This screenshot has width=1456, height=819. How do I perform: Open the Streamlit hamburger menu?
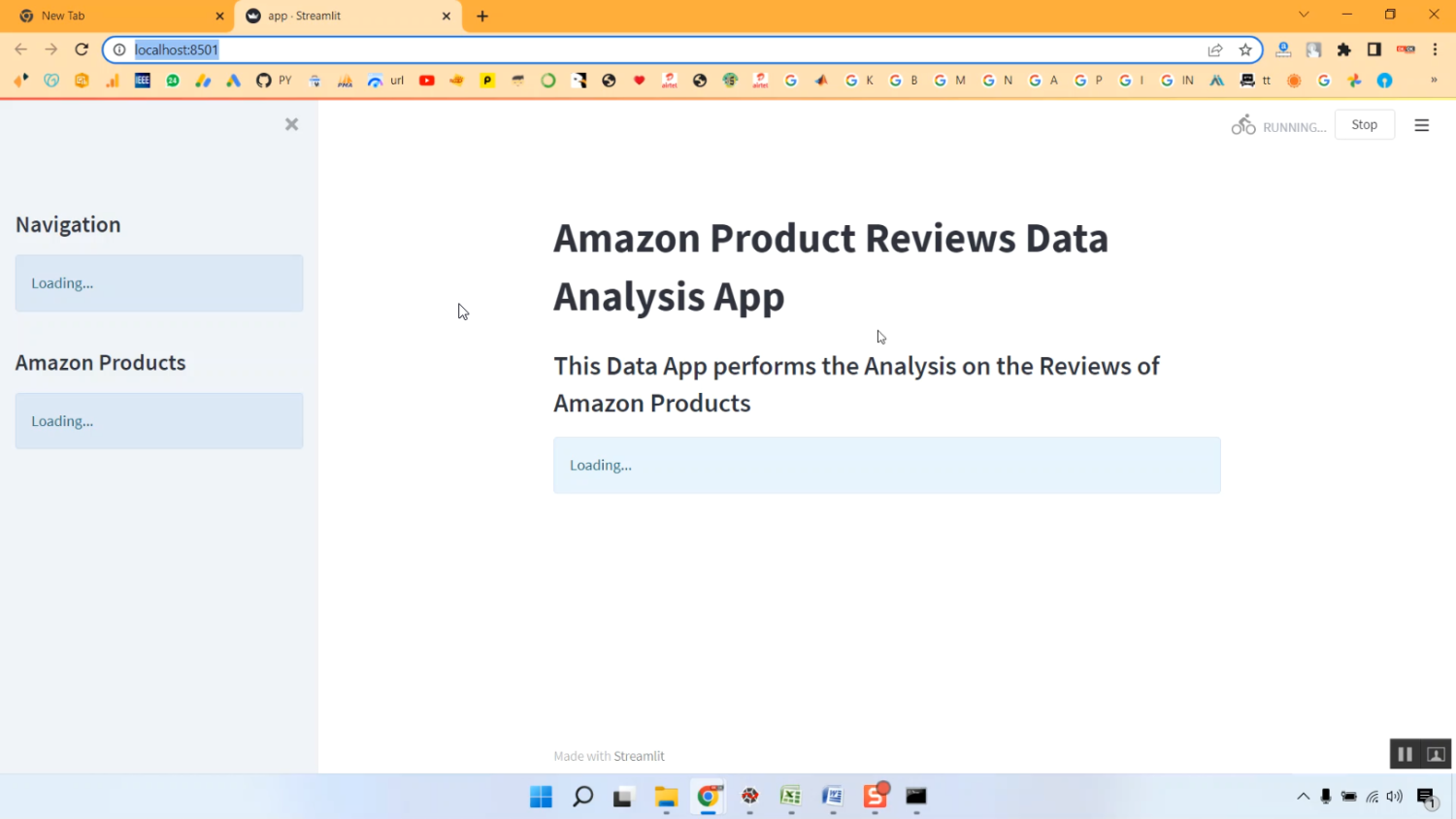pos(1421,125)
